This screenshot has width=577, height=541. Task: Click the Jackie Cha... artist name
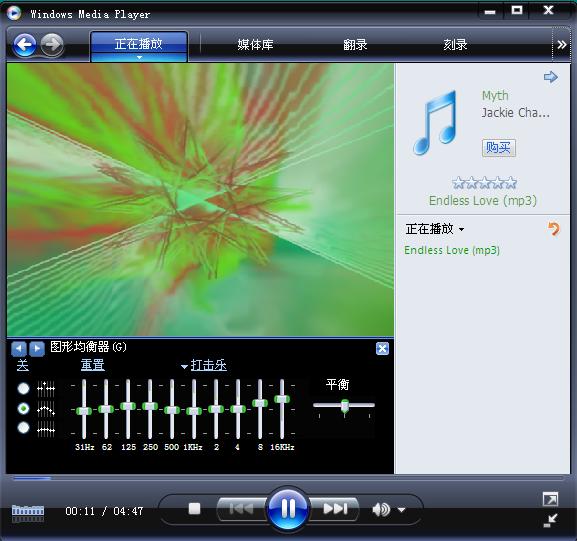point(516,113)
